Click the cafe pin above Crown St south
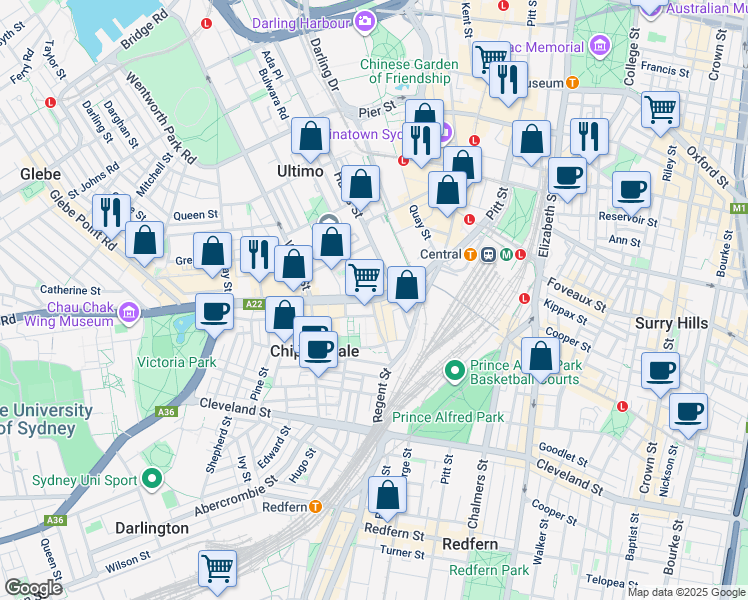The width and height of the screenshot is (748, 600). tap(660, 372)
